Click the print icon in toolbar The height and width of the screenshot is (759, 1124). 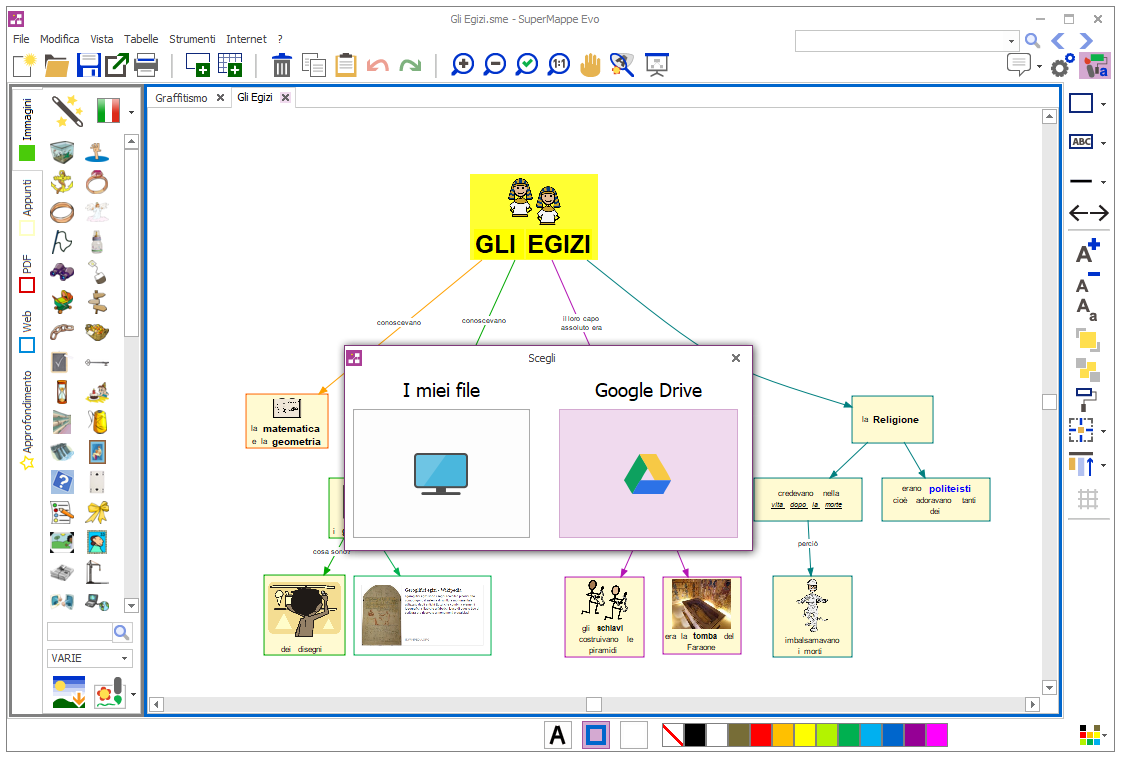click(x=146, y=65)
